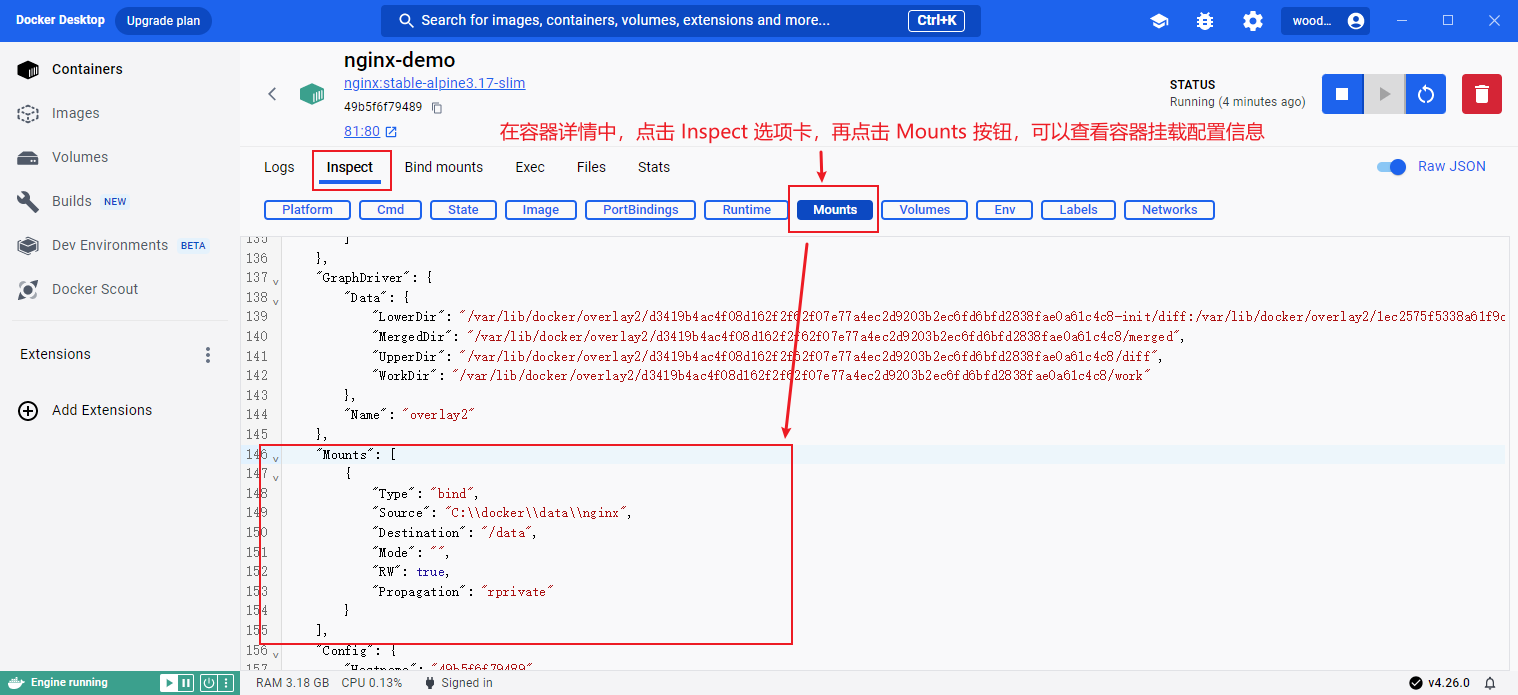
Task: Jump to Platform section
Action: pos(307,210)
